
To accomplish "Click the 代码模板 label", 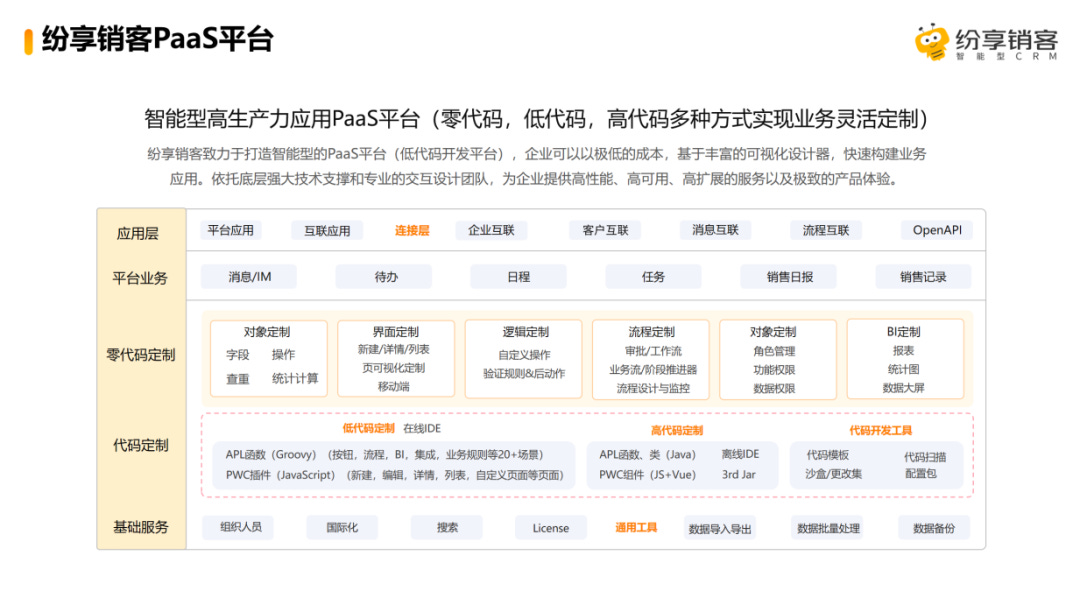I will pyautogui.click(x=827, y=455).
